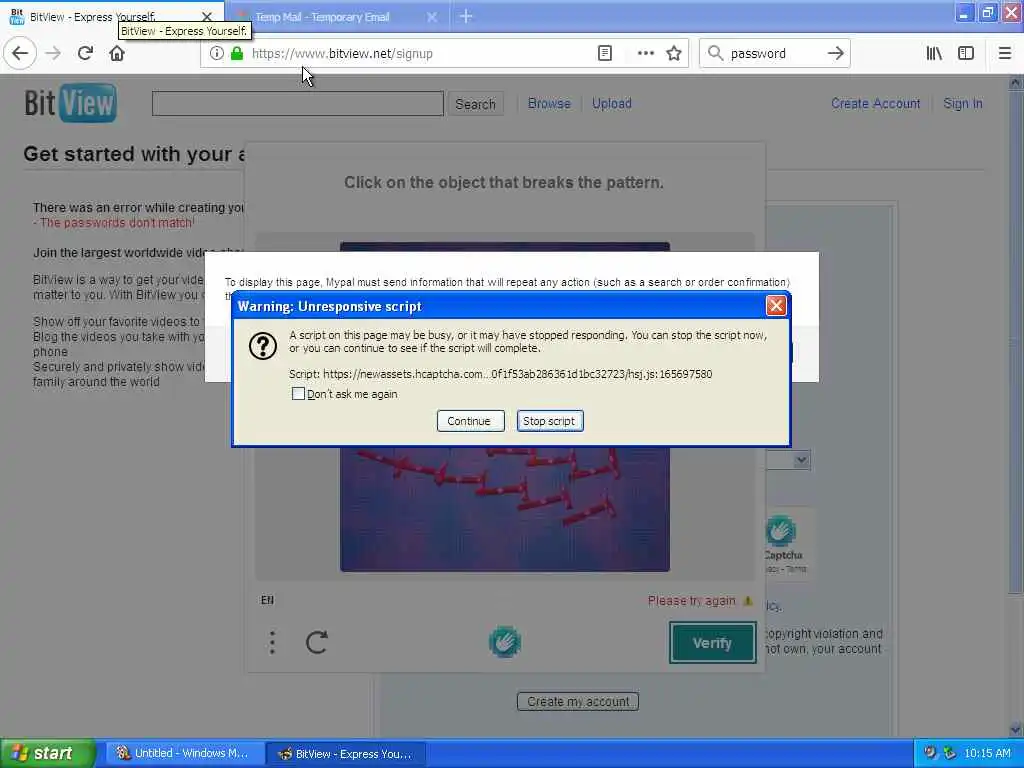Click the passwords don't match error text
This screenshot has width=1024, height=768.
pos(114,223)
